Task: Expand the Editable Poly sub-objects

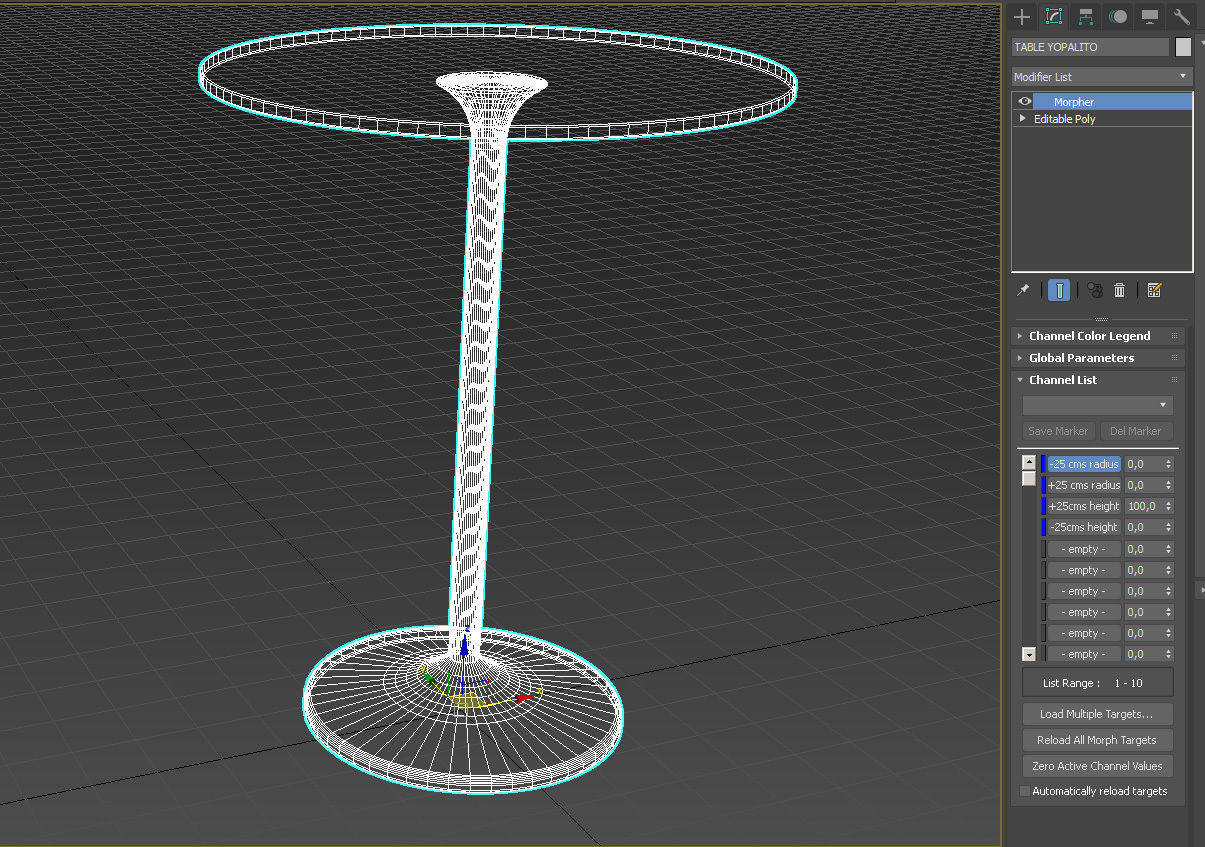Action: pyautogui.click(x=1022, y=118)
